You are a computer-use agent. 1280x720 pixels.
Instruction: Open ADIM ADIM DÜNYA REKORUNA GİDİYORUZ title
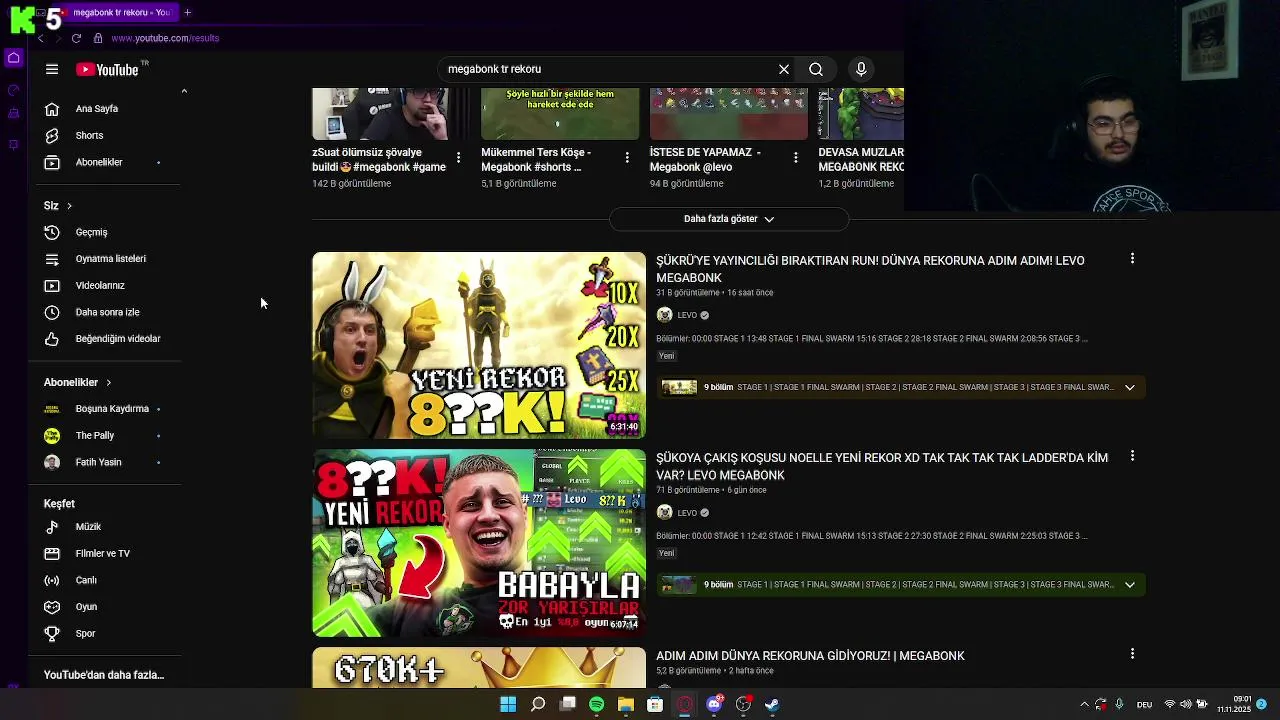810,656
